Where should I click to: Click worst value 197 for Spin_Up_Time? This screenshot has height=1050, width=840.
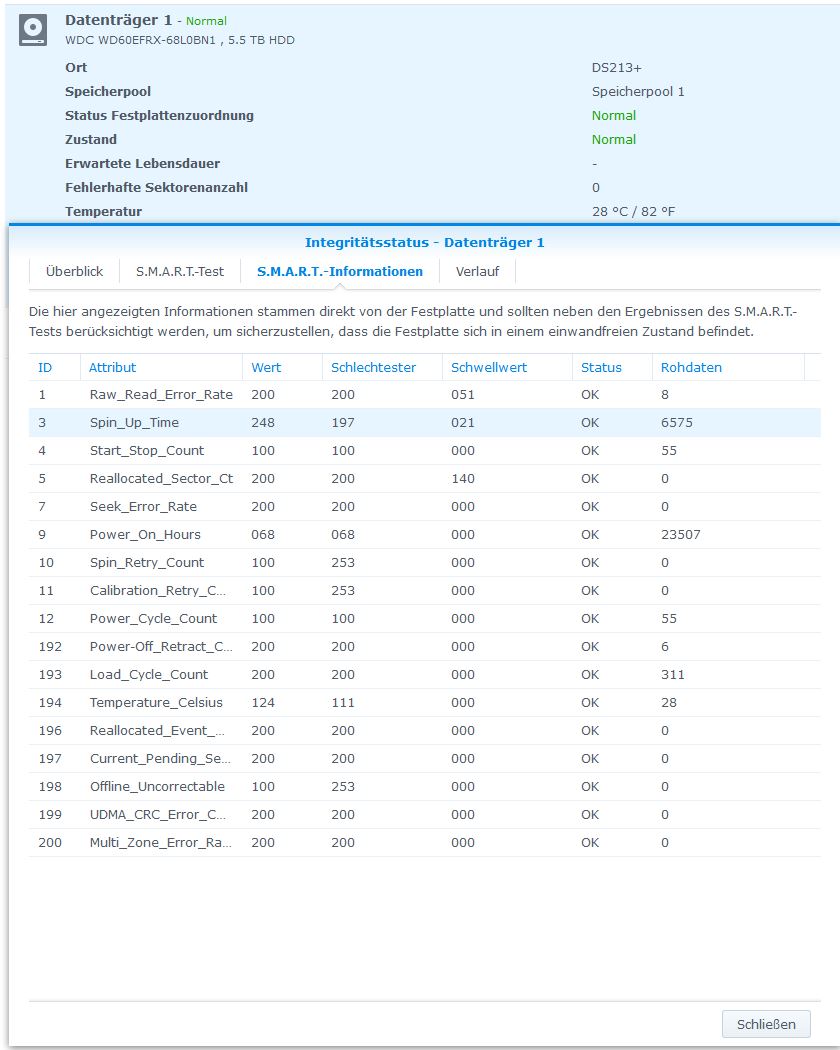343,423
